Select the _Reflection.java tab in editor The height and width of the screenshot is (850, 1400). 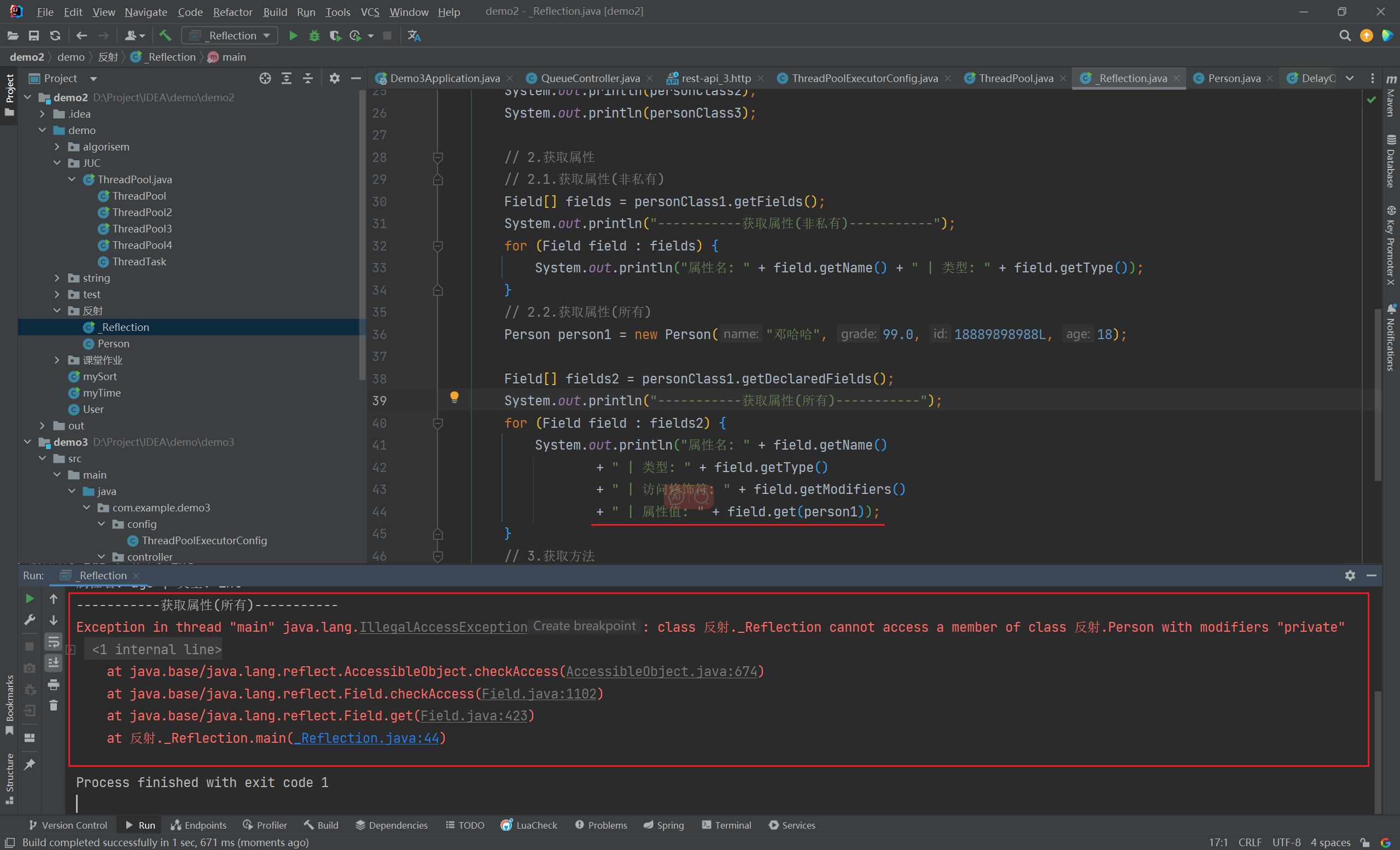1128,77
